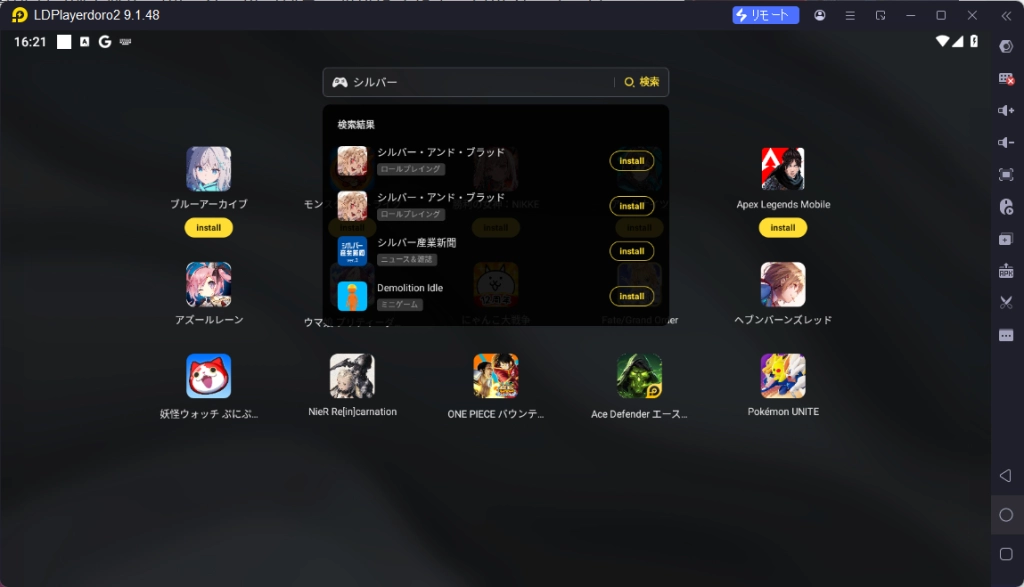Viewport: 1024px width, 587px height.
Task: Click the Google G icon in status bar
Action: [104, 42]
